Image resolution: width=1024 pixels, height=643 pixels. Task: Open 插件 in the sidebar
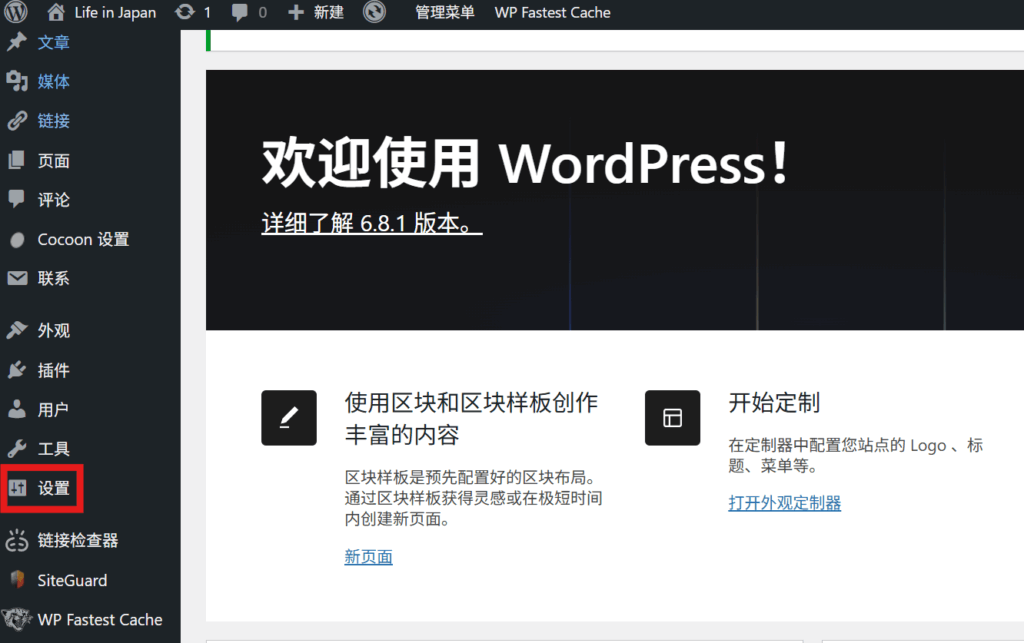(54, 371)
